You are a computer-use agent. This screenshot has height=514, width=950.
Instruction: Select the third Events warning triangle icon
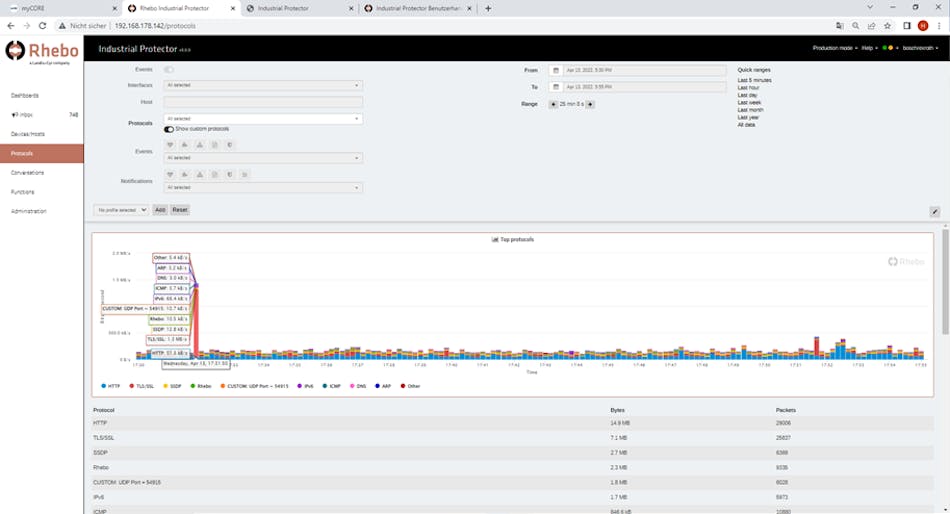[199, 145]
